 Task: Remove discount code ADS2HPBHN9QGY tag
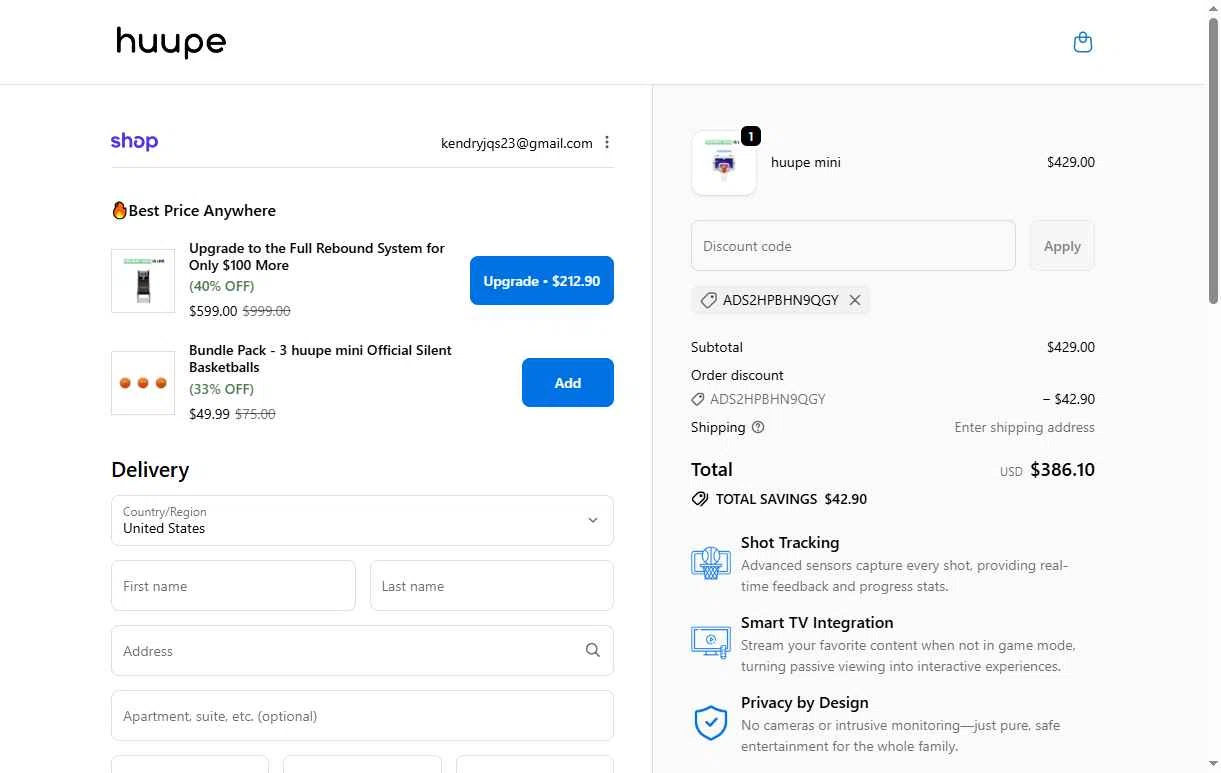pos(855,300)
